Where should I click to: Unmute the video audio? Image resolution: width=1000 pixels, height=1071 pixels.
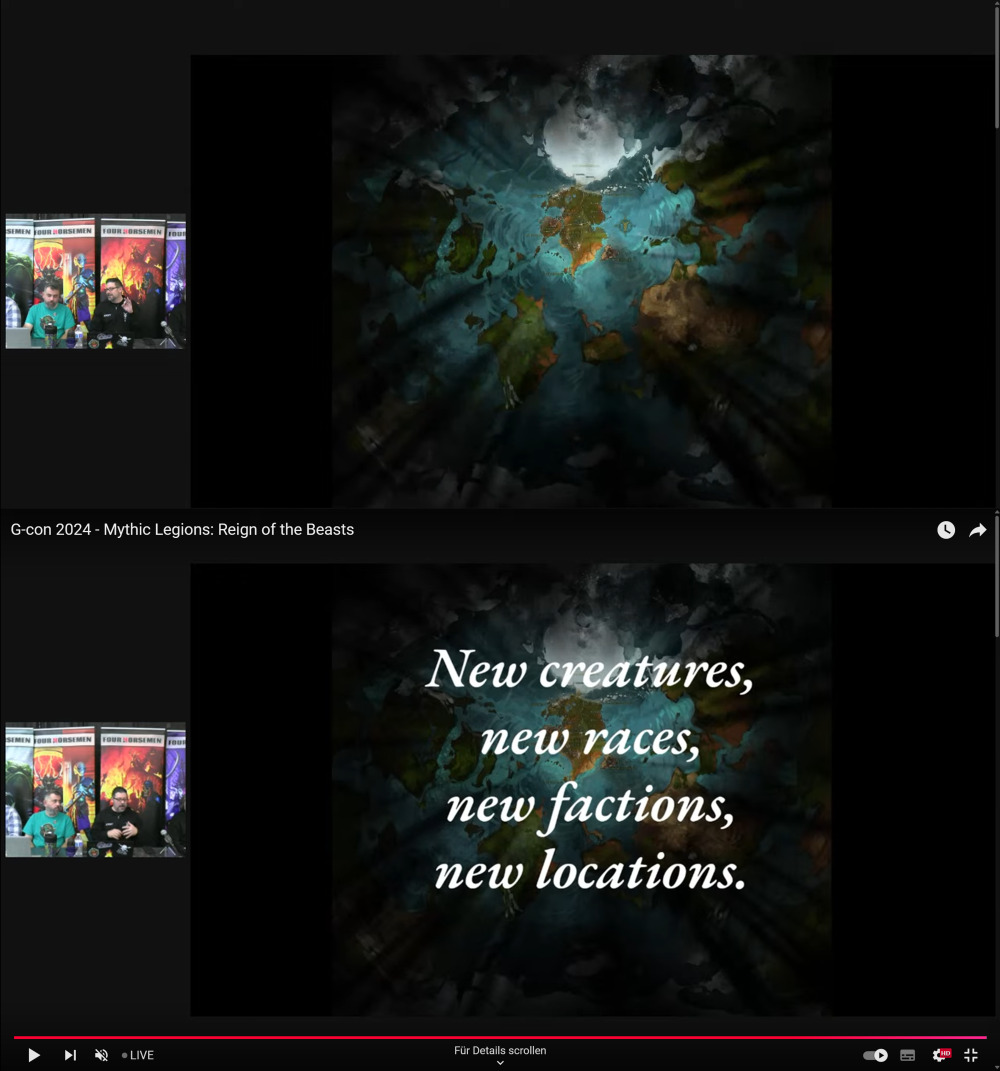coord(101,1055)
